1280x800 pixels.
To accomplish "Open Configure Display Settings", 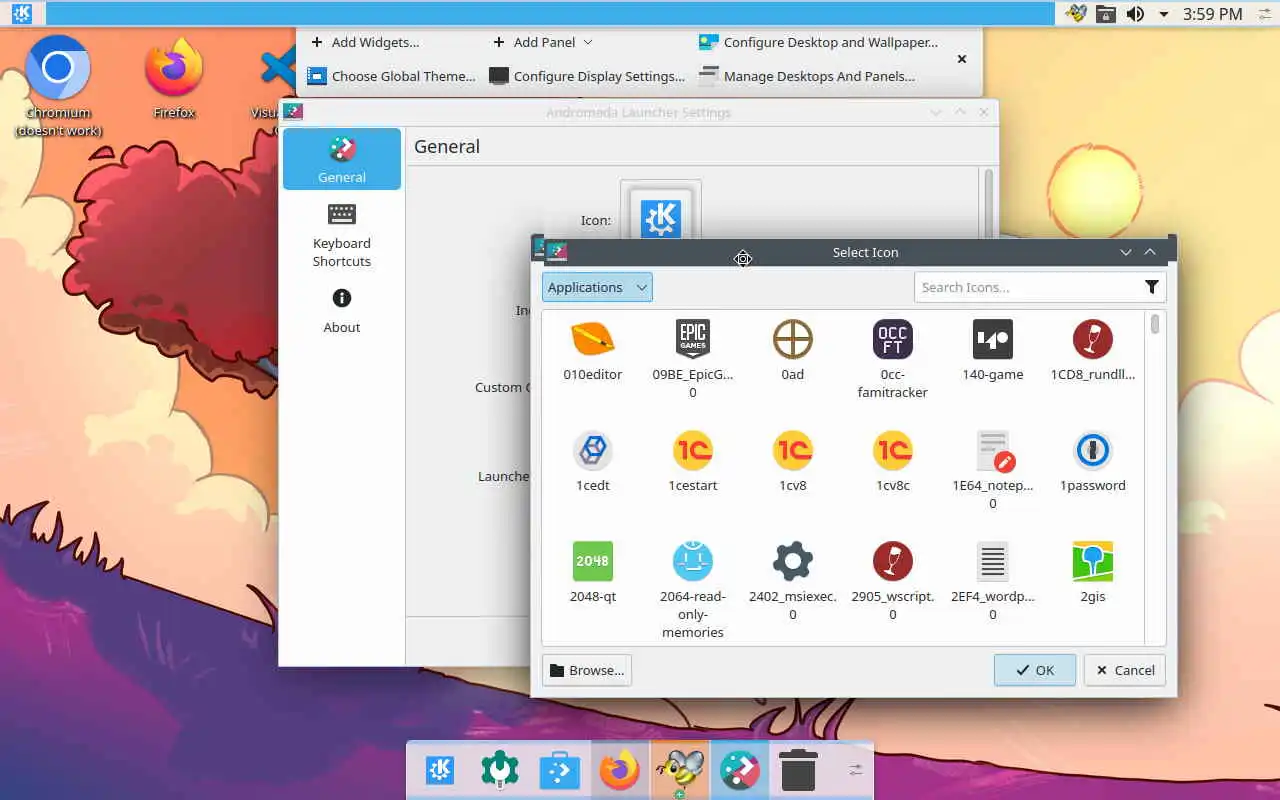I will (587, 76).
